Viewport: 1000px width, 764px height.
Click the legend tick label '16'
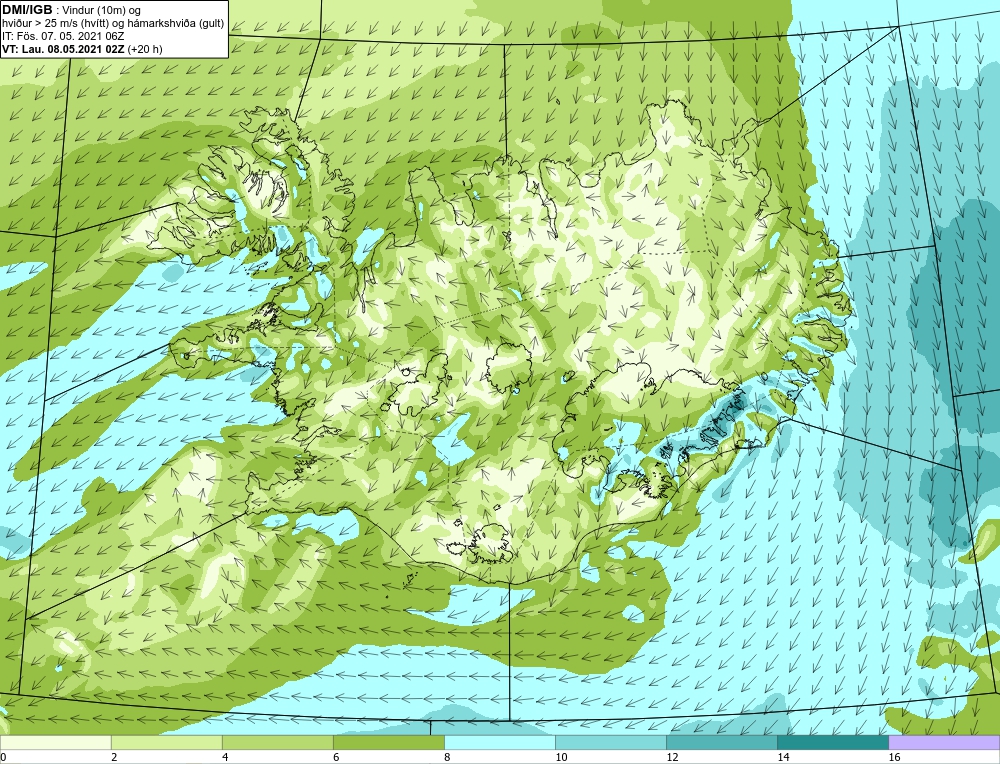coord(894,757)
